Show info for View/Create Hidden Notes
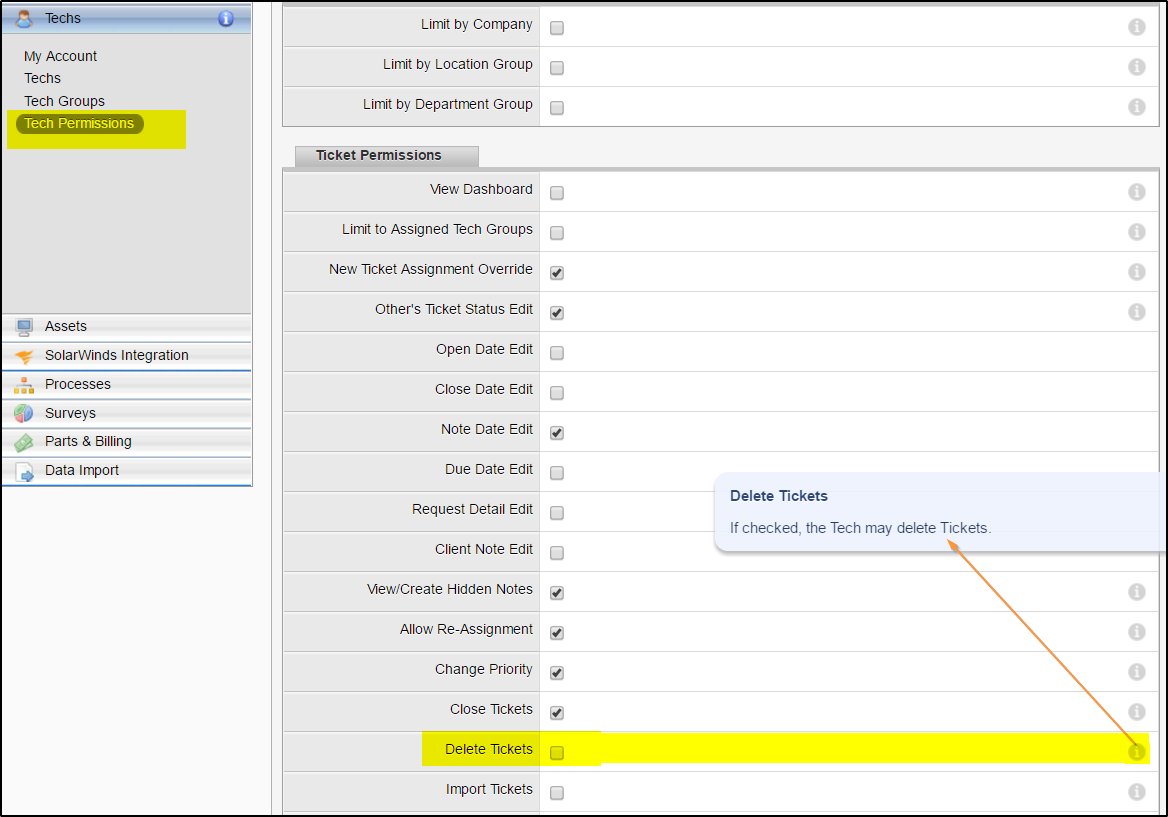 [x=1136, y=592]
